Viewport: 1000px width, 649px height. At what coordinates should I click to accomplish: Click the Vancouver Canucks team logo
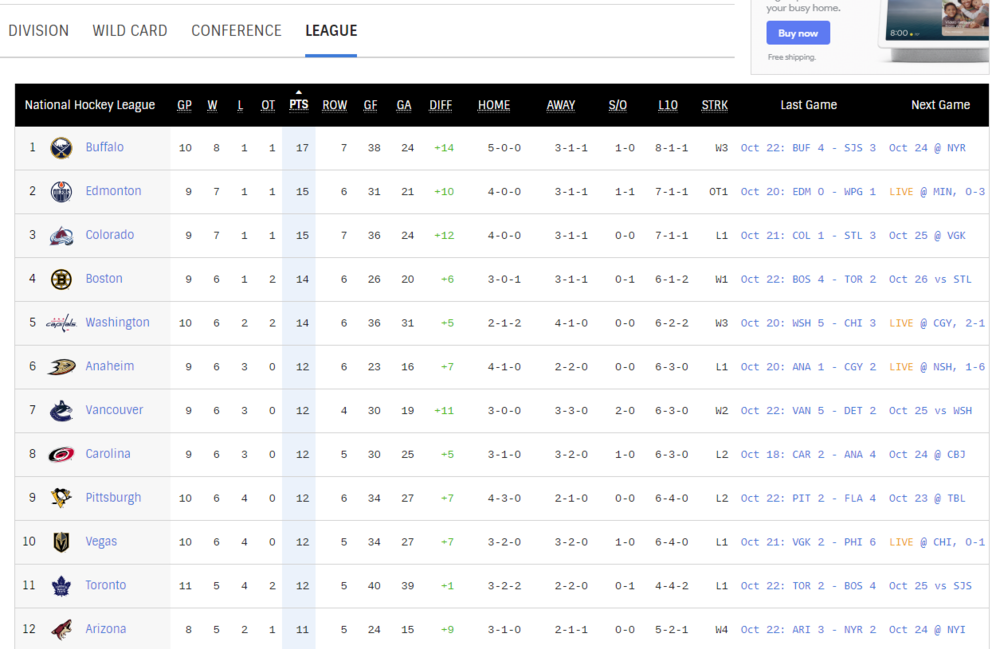click(61, 411)
